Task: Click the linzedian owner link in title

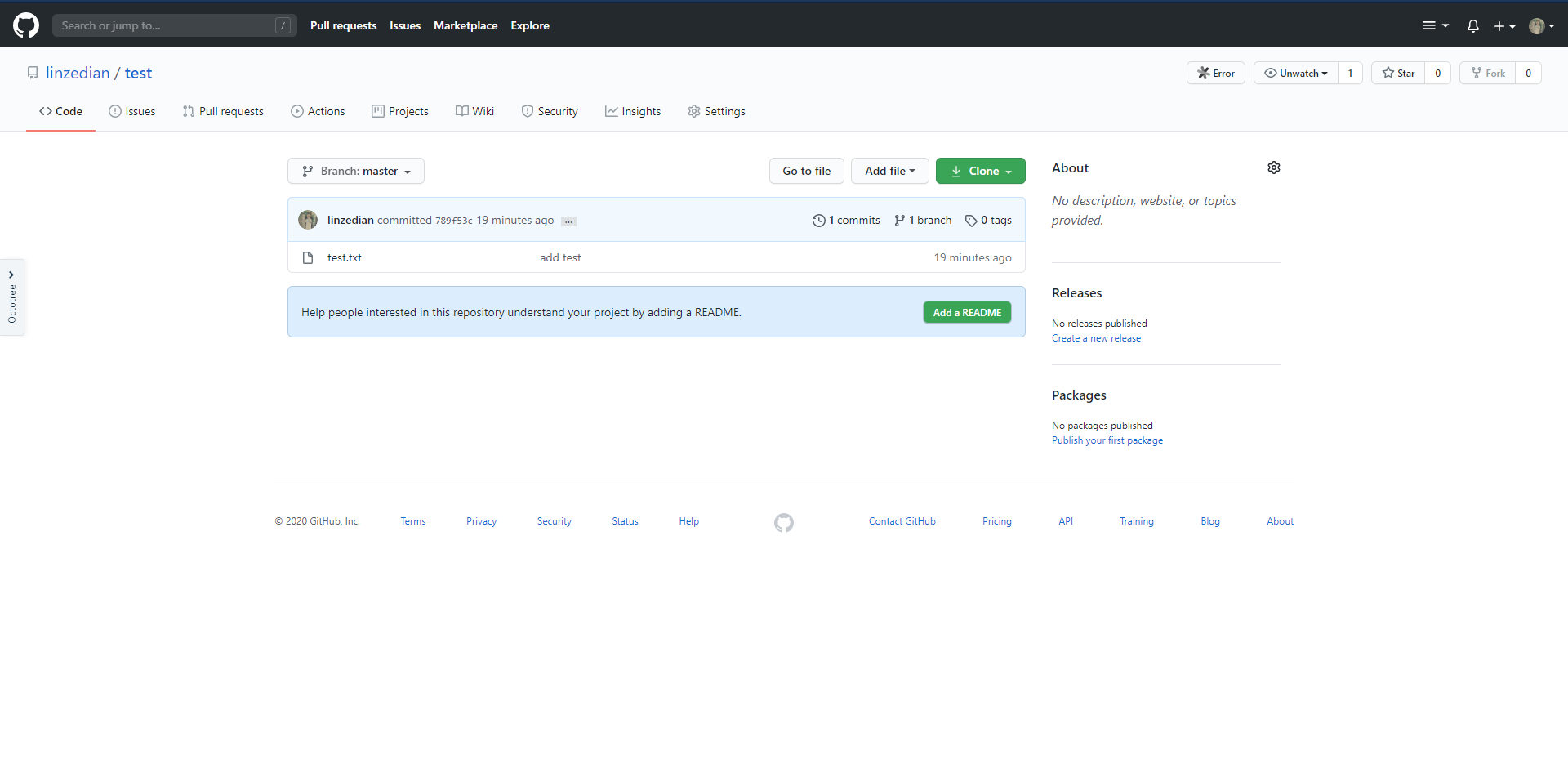Action: pos(78,73)
